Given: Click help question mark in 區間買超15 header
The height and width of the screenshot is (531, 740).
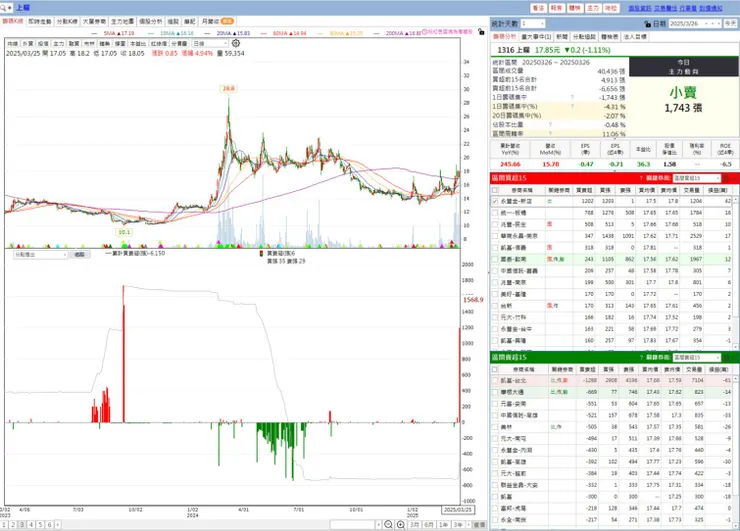Looking at the screenshot, I should tap(641, 178).
